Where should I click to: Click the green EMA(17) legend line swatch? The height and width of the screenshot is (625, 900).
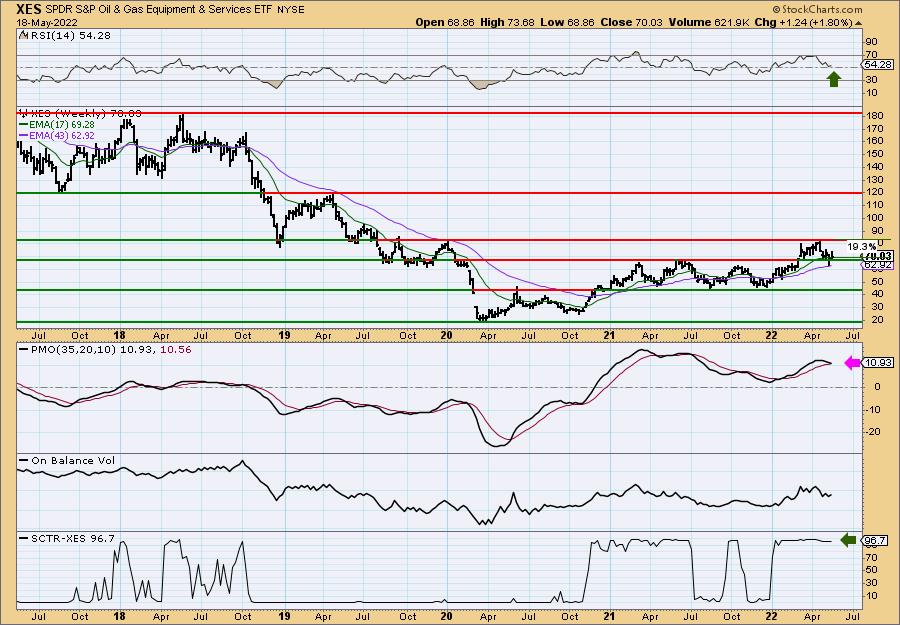23,125
